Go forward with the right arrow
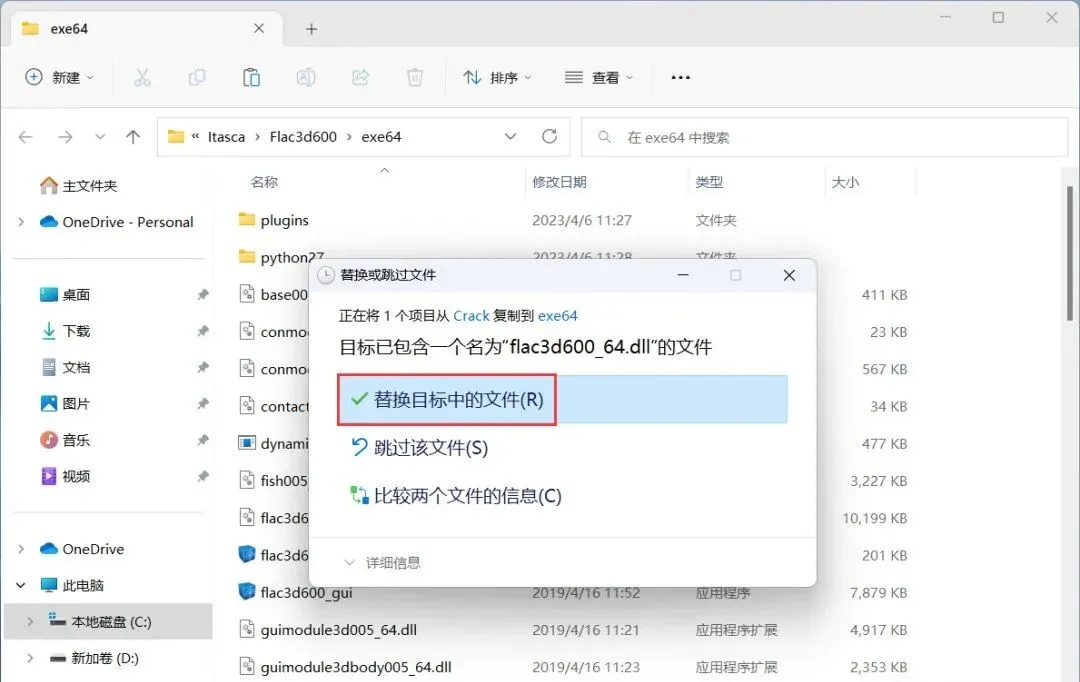Screen dimensions: 1080x682 tap(65, 137)
